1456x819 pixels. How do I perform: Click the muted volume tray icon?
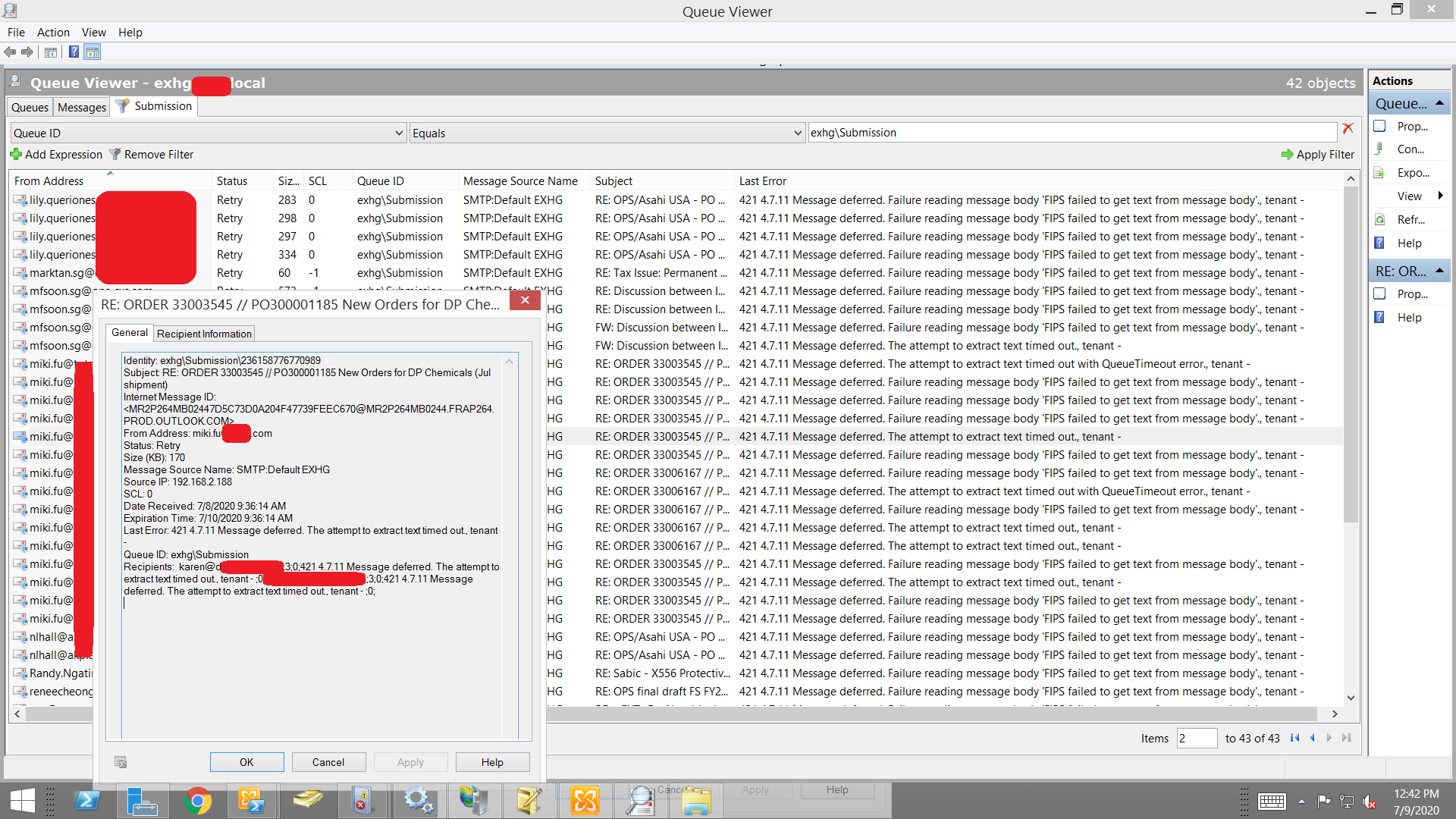(1369, 802)
